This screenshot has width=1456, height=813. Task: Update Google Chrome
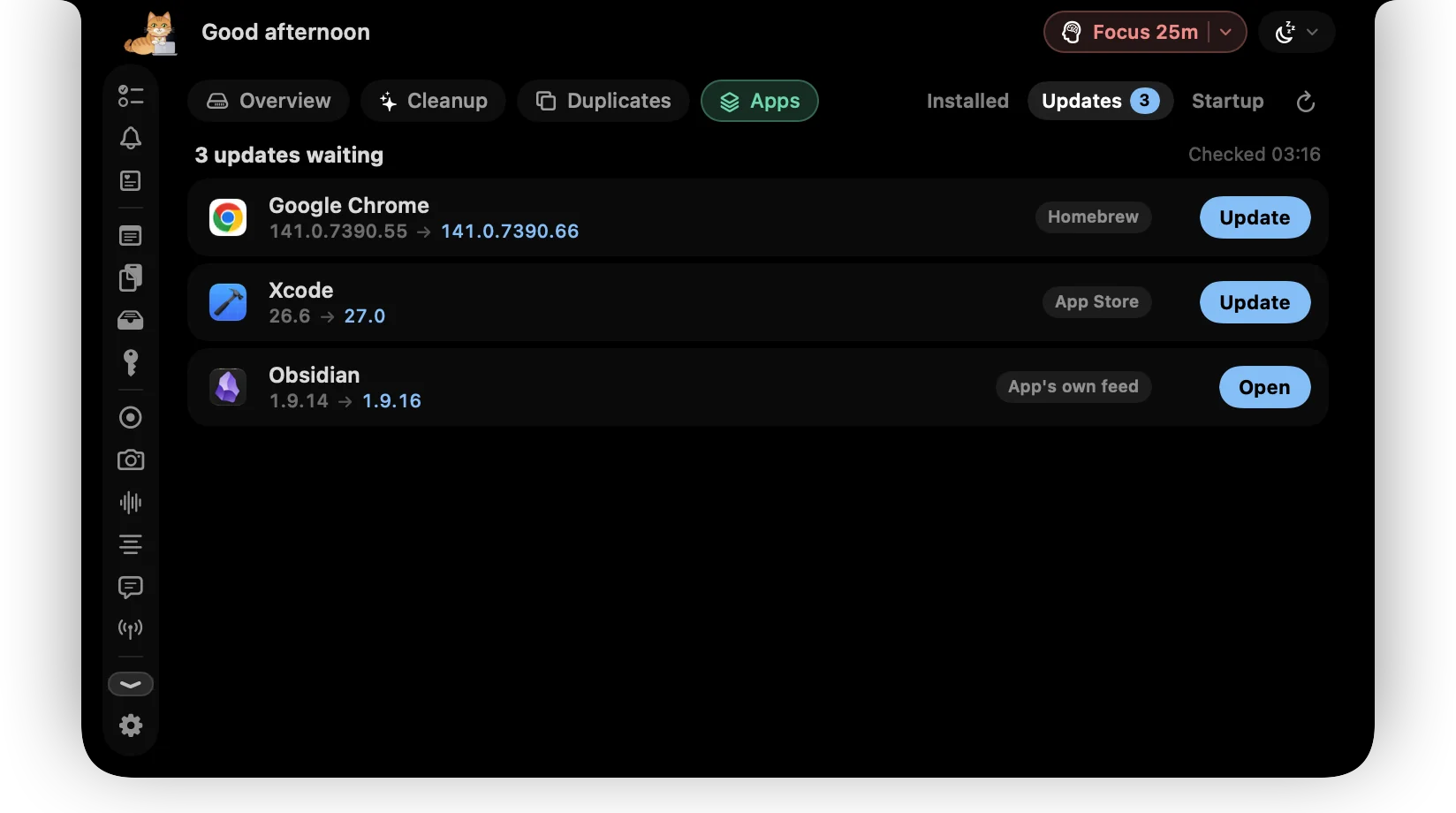(1255, 217)
